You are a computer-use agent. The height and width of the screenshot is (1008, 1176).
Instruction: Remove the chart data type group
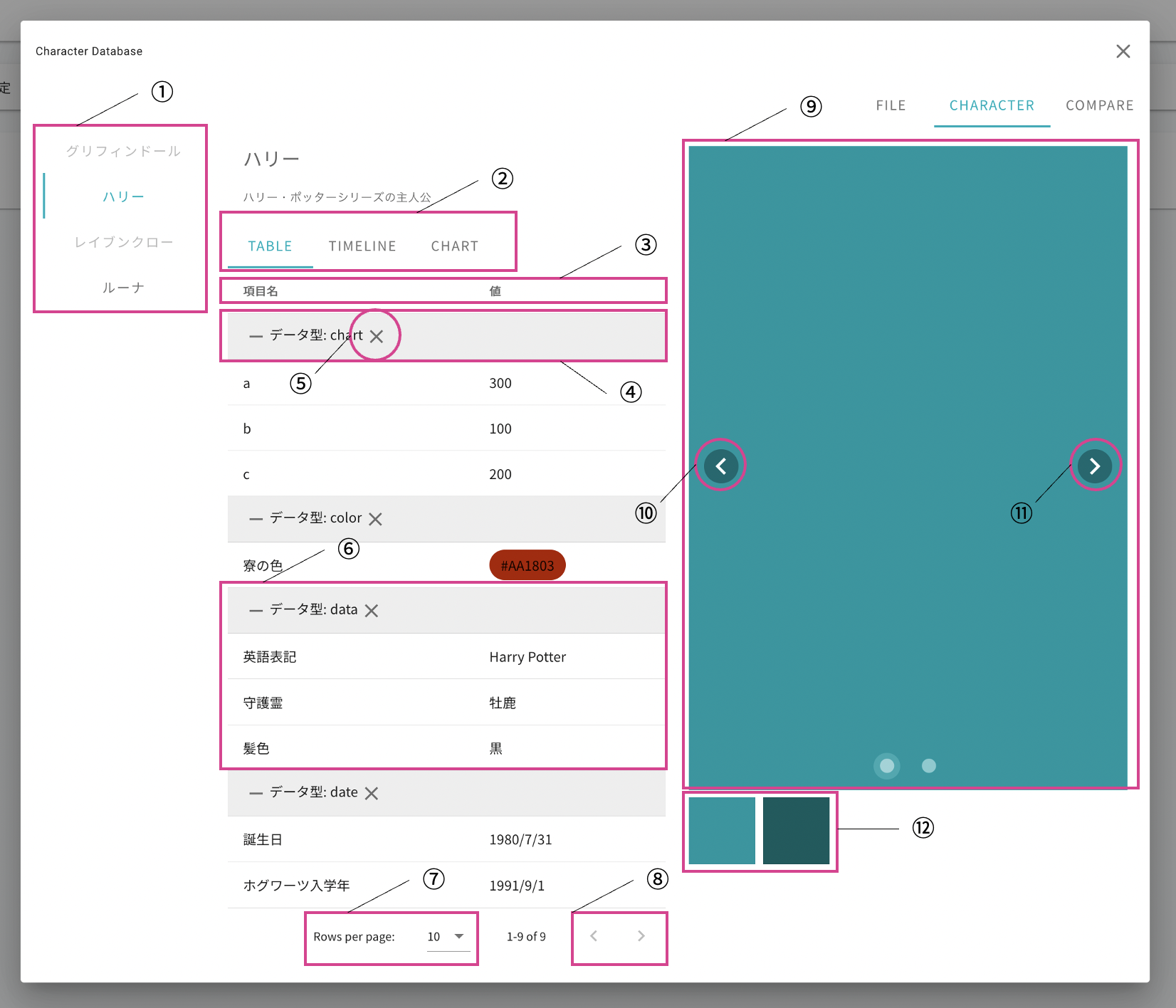pos(377,336)
